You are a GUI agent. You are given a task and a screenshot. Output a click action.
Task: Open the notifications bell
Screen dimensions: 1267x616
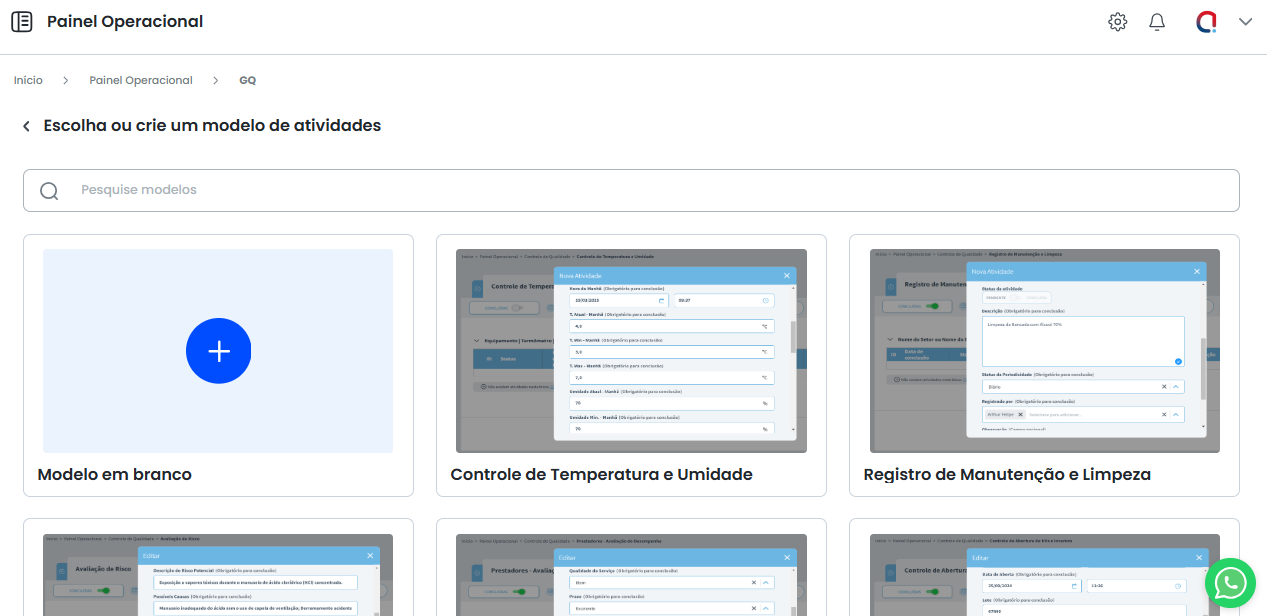click(x=1157, y=22)
